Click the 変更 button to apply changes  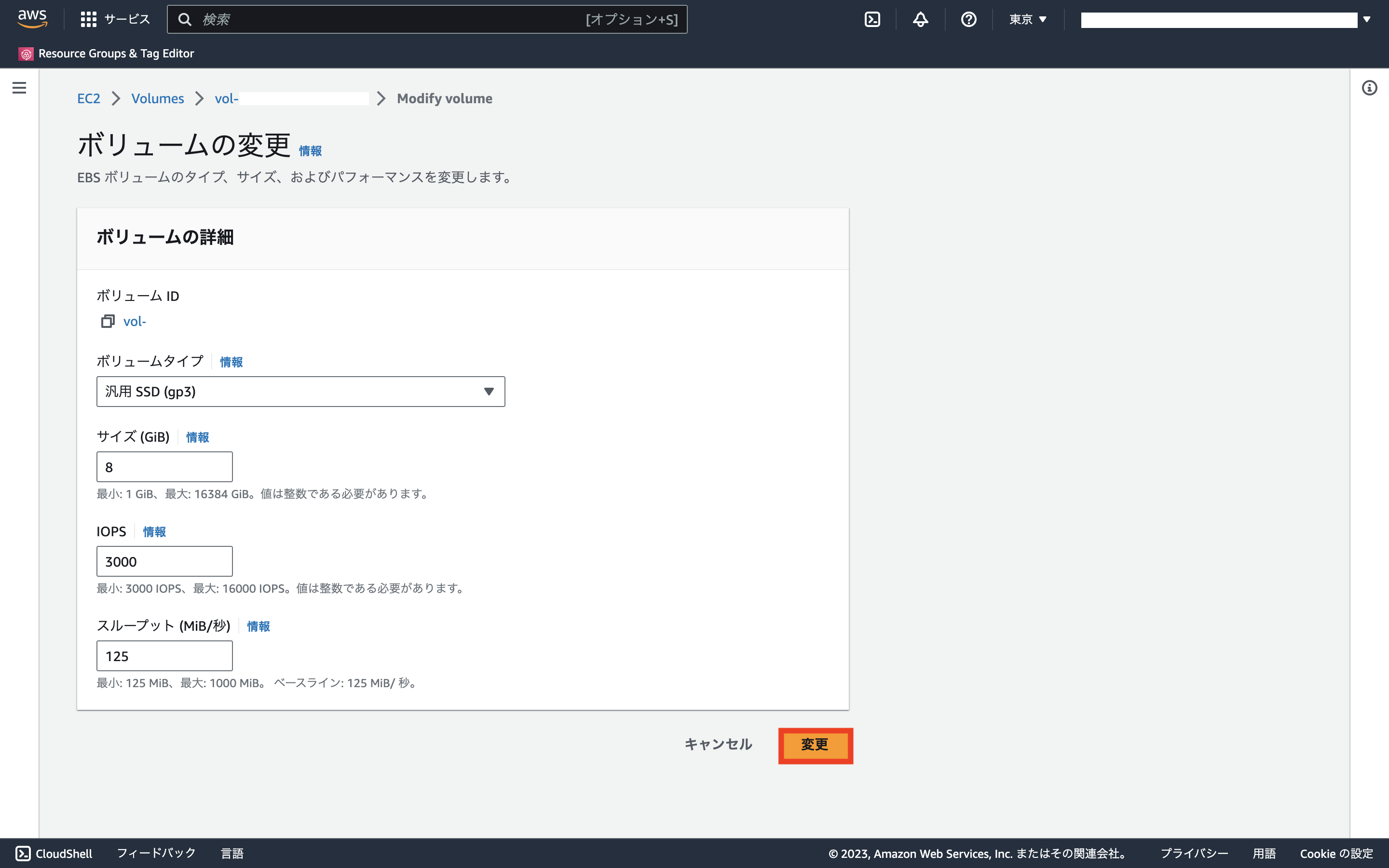[x=815, y=745]
